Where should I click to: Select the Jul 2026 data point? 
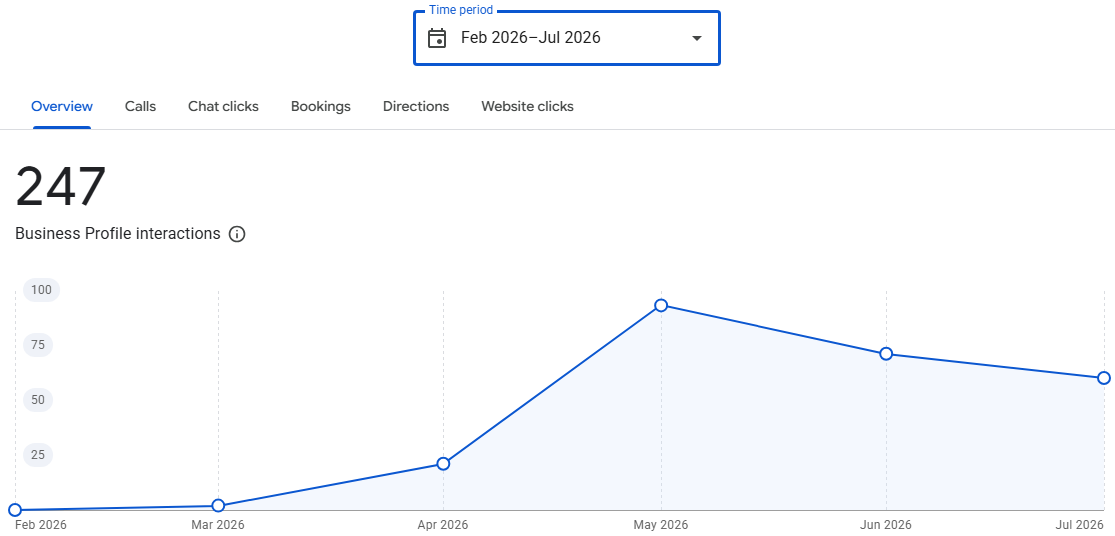tap(1104, 377)
